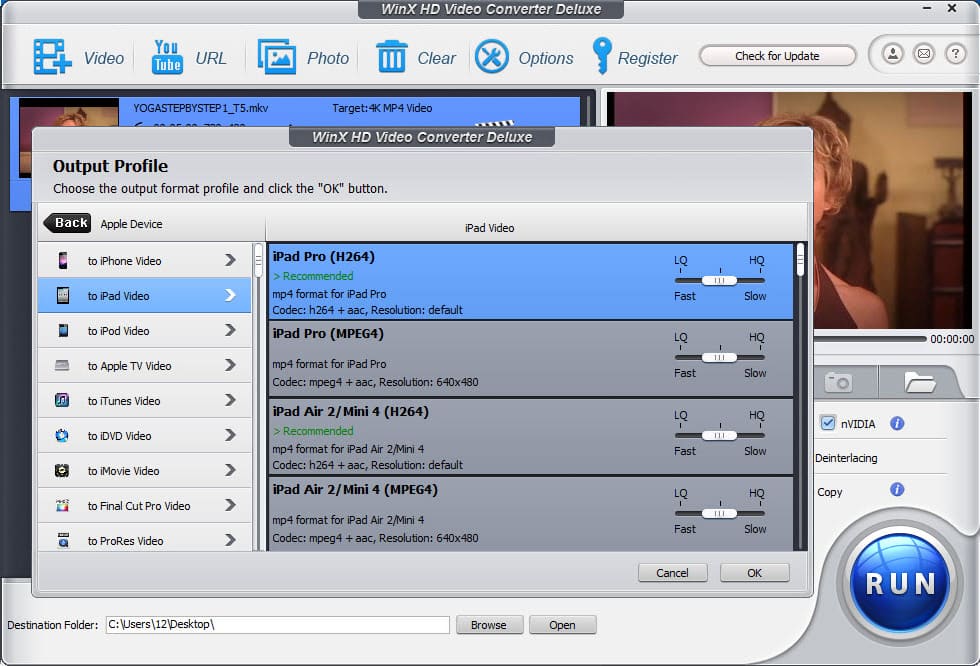The width and height of the screenshot is (980, 666).
Task: Expand the to iTunes Video arrow
Action: point(230,400)
